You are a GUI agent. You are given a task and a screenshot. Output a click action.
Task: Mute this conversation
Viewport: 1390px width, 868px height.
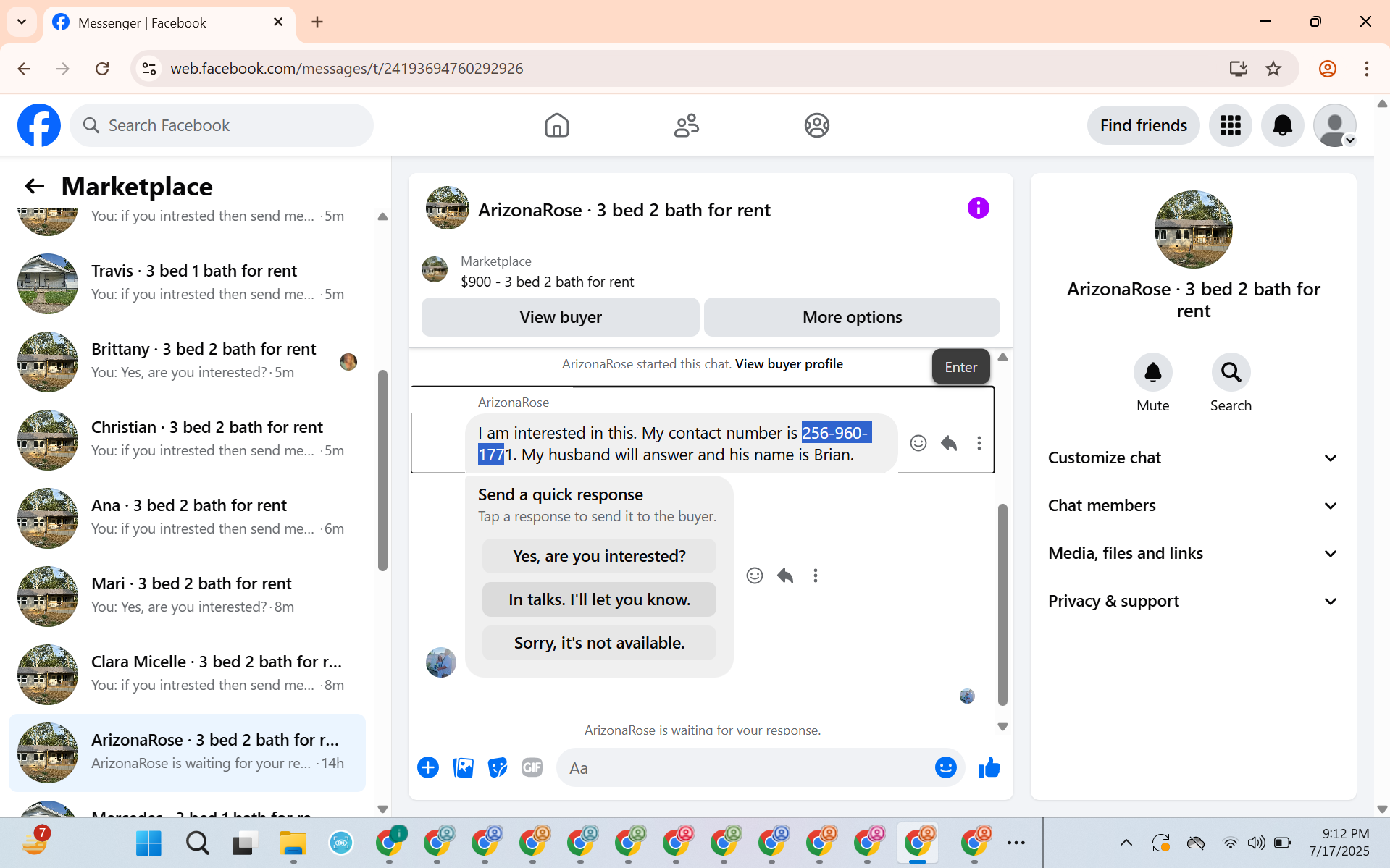(1152, 372)
